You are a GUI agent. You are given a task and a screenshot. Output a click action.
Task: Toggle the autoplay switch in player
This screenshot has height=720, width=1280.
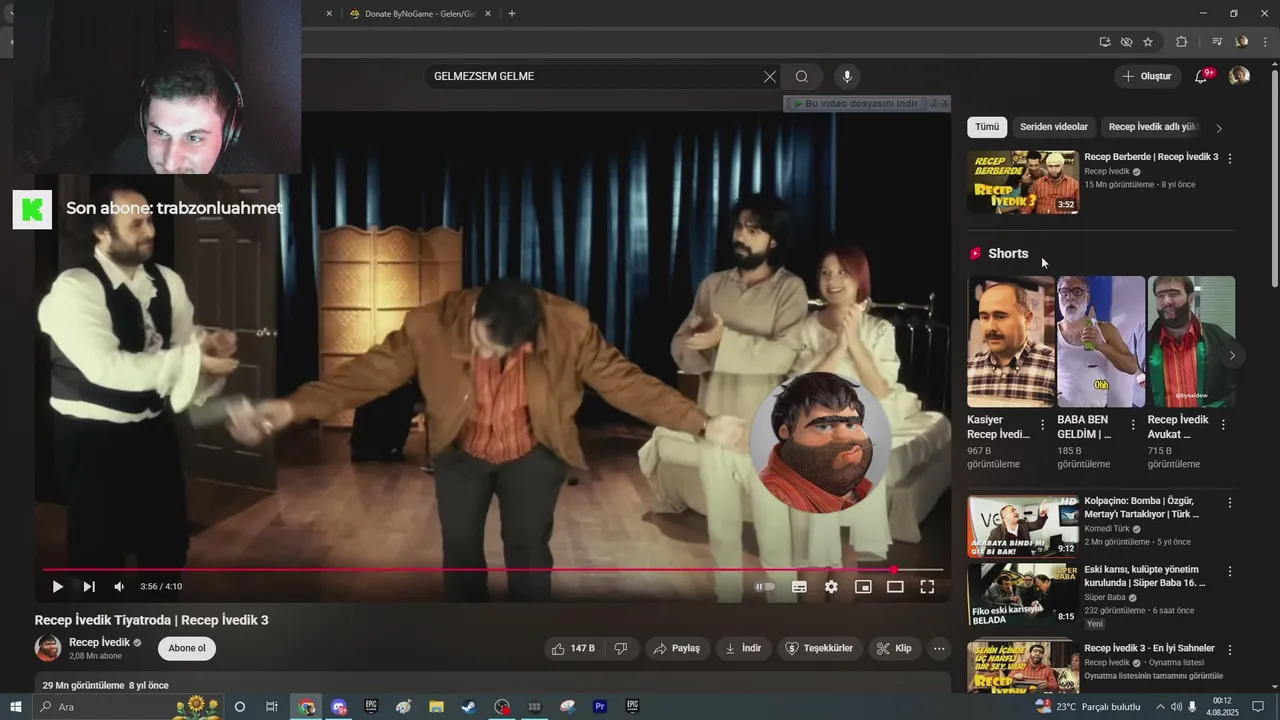pyautogui.click(x=764, y=587)
